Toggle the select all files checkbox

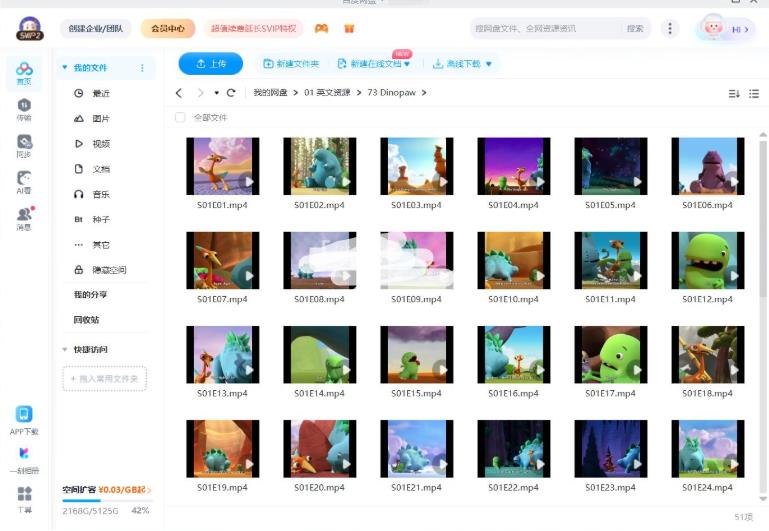tap(180, 117)
